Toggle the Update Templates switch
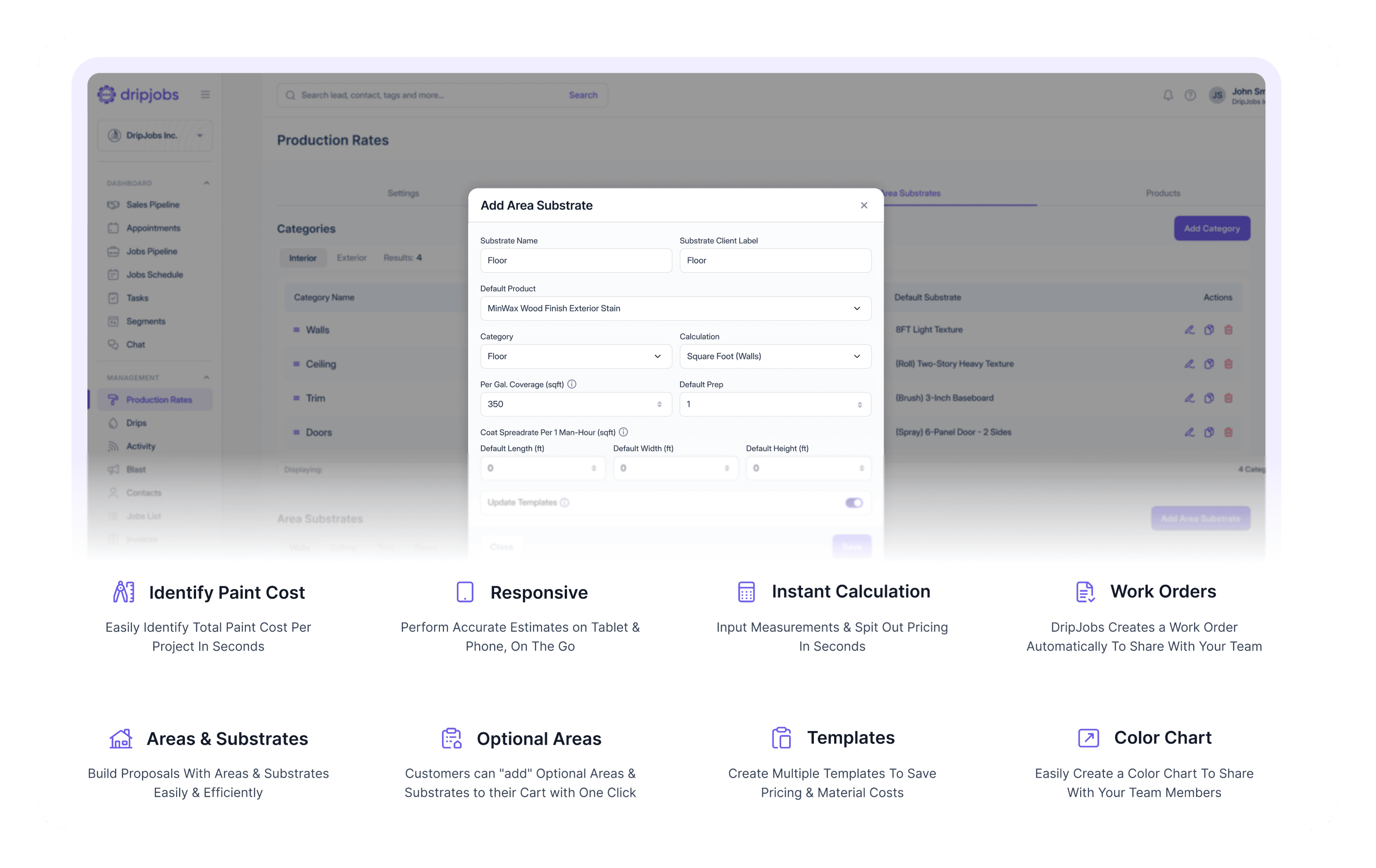The image size is (1376, 868). click(x=854, y=503)
